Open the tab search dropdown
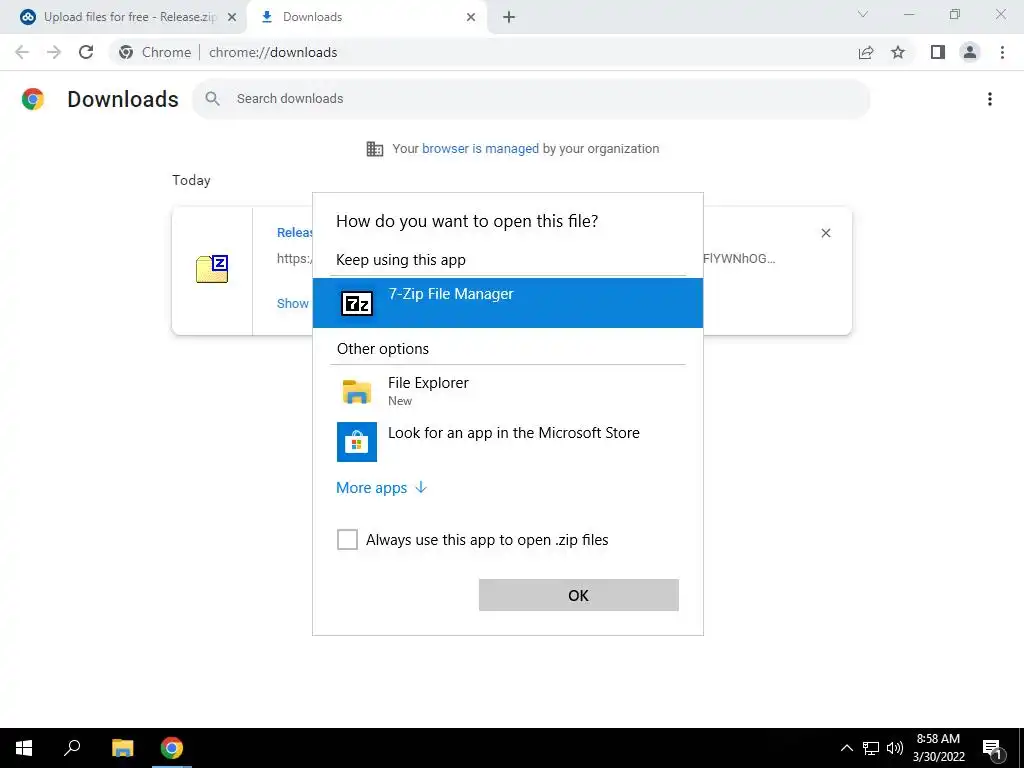 (863, 14)
